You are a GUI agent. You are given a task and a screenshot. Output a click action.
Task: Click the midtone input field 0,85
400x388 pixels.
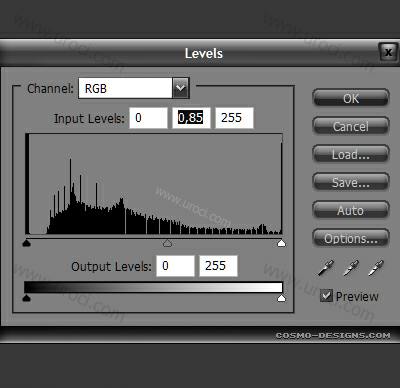coord(191,118)
